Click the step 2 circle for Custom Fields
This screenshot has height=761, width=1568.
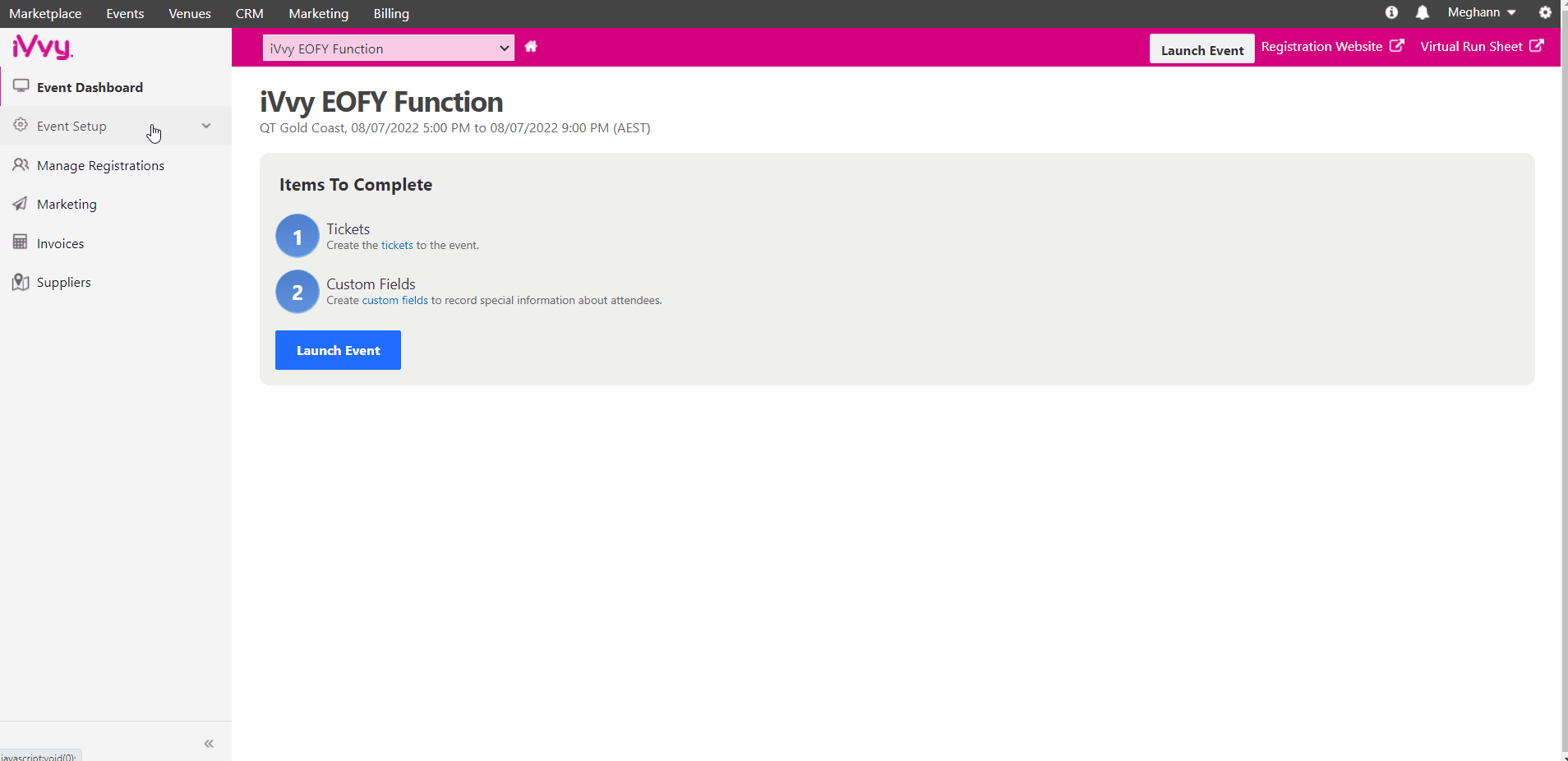pyautogui.click(x=297, y=292)
